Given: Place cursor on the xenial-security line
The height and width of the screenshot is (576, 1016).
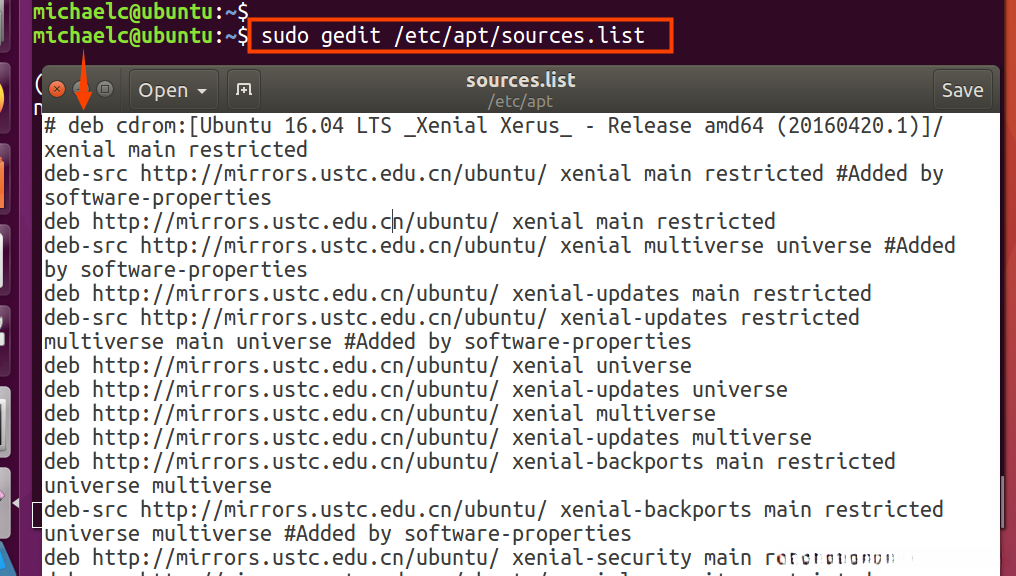Looking at the screenshot, I should (400, 558).
